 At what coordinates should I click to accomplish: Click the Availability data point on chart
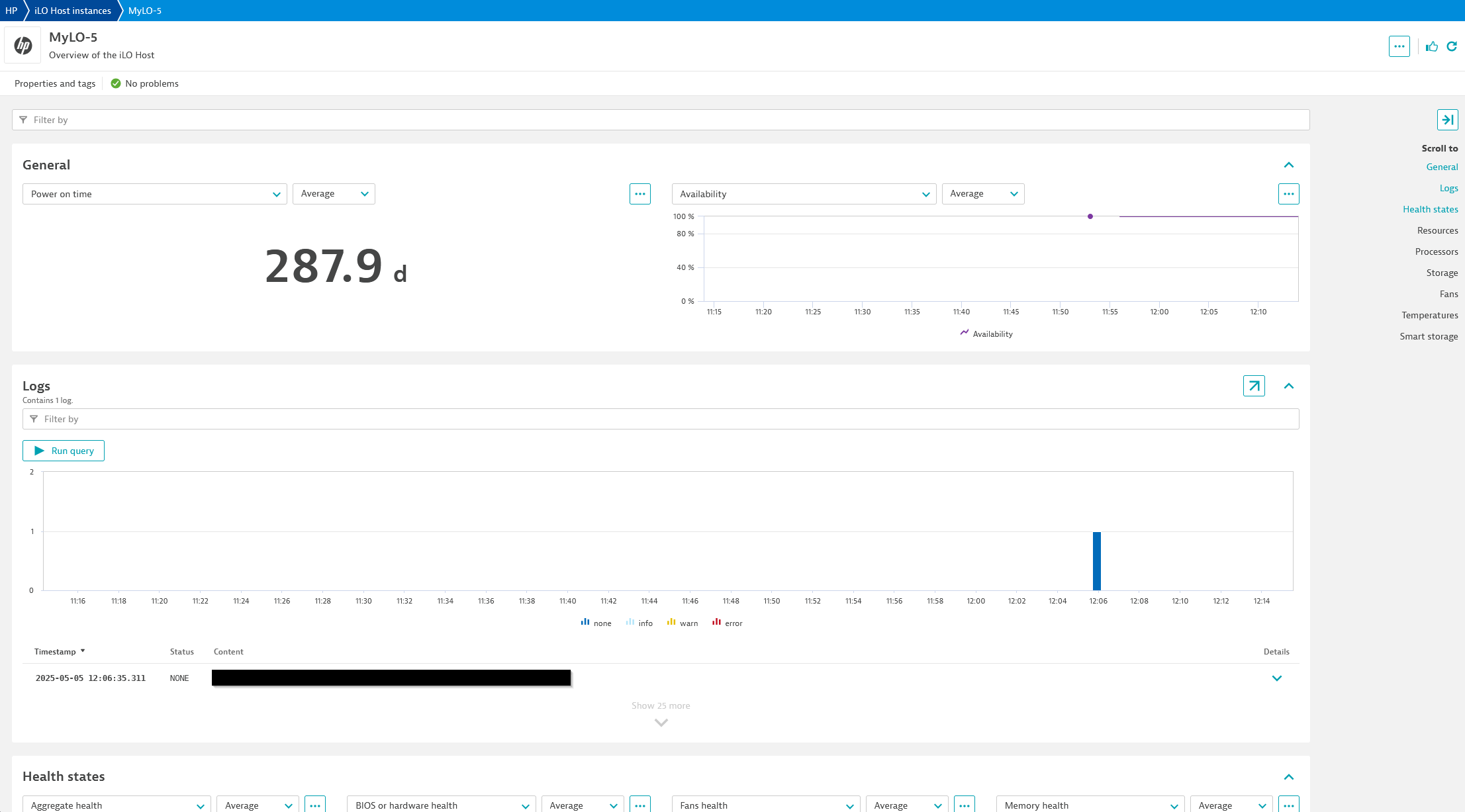pyautogui.click(x=1090, y=216)
